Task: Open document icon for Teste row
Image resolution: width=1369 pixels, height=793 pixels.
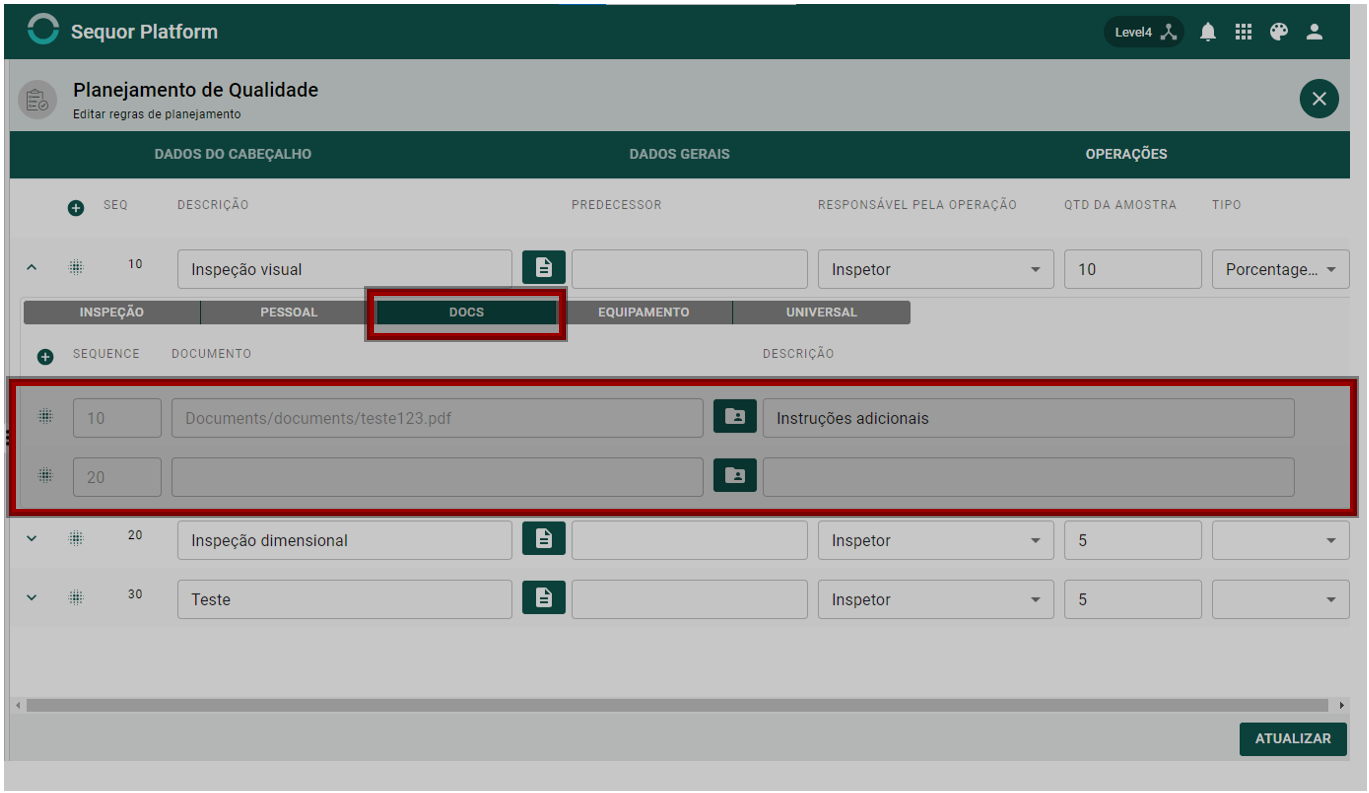Action: pos(544,597)
